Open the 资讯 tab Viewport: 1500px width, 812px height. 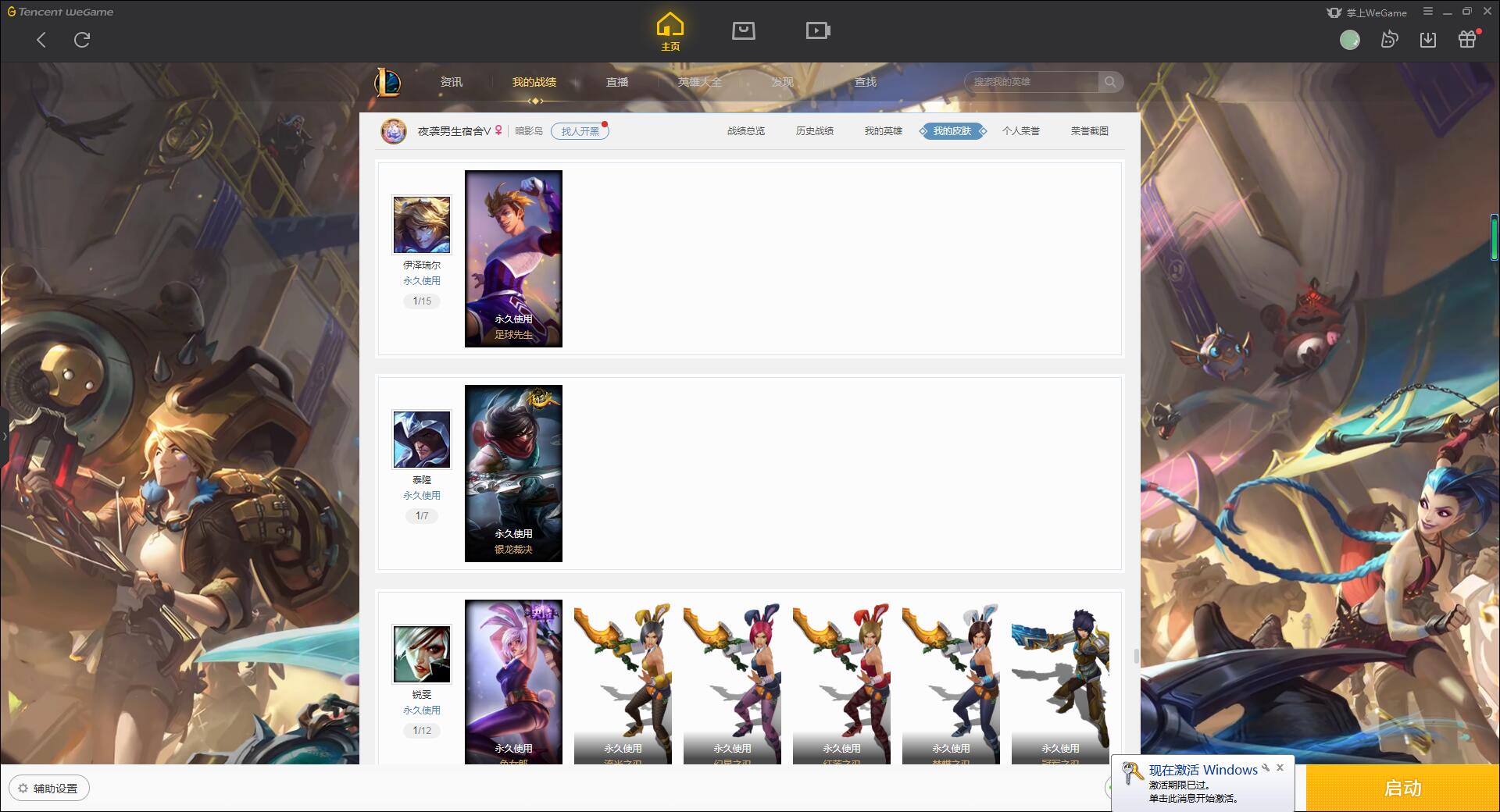pos(452,82)
